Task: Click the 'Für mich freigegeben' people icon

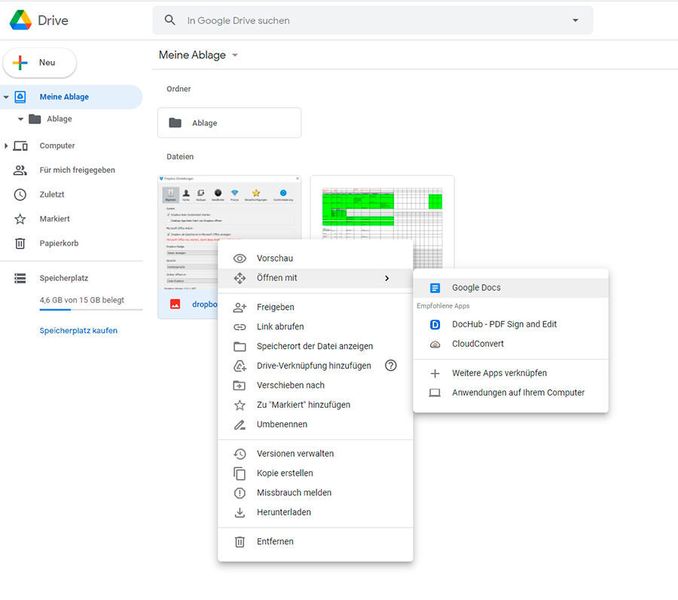Action: [20, 170]
